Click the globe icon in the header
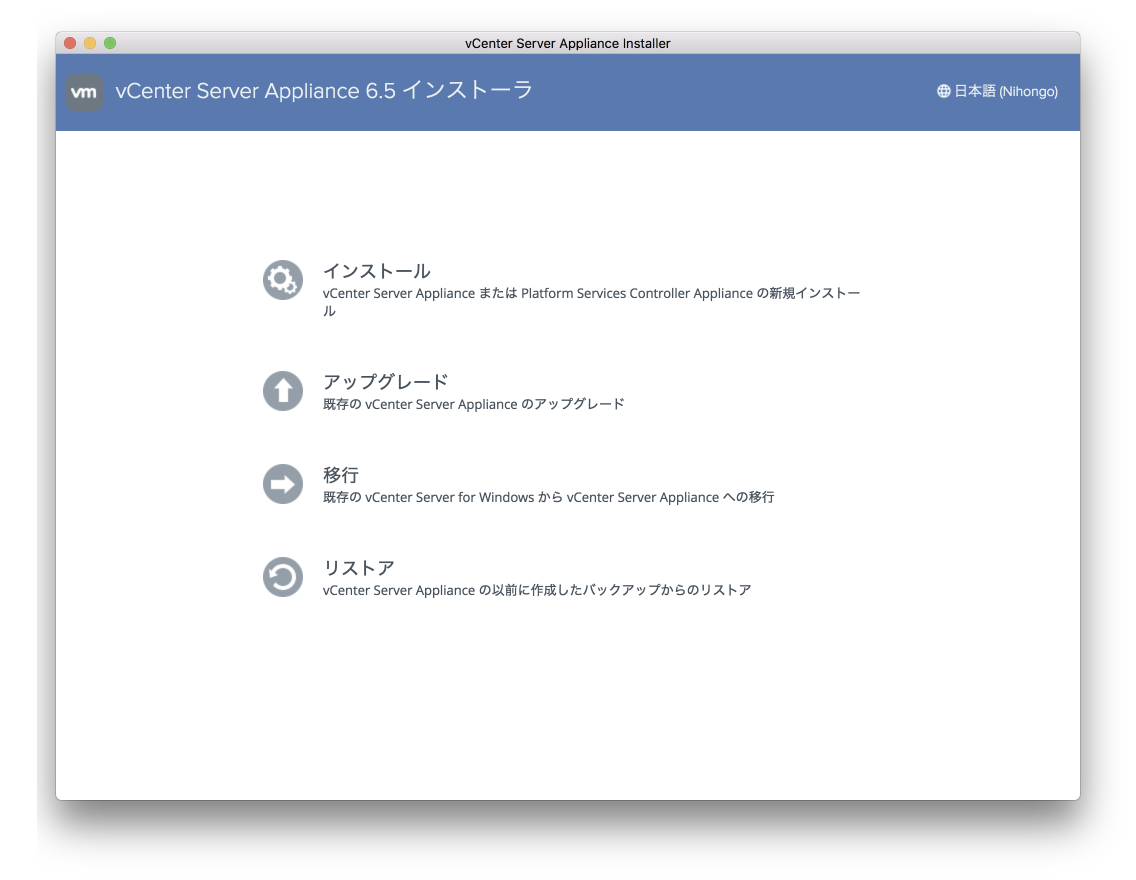The width and height of the screenshot is (1136, 880). coord(943,92)
